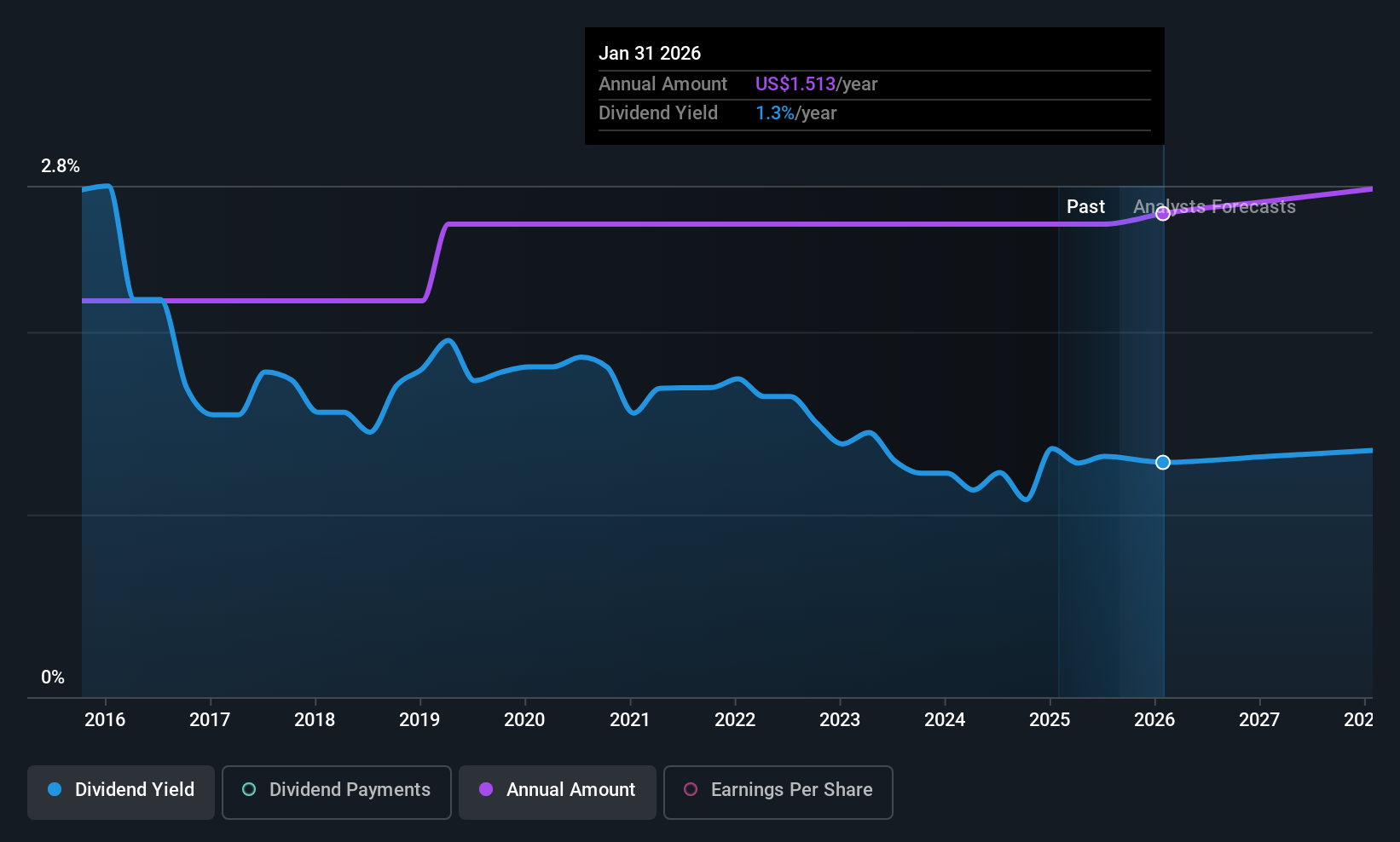Toggle the Earnings Per Share series on
Image resolution: width=1400 pixels, height=842 pixels.
point(777,792)
